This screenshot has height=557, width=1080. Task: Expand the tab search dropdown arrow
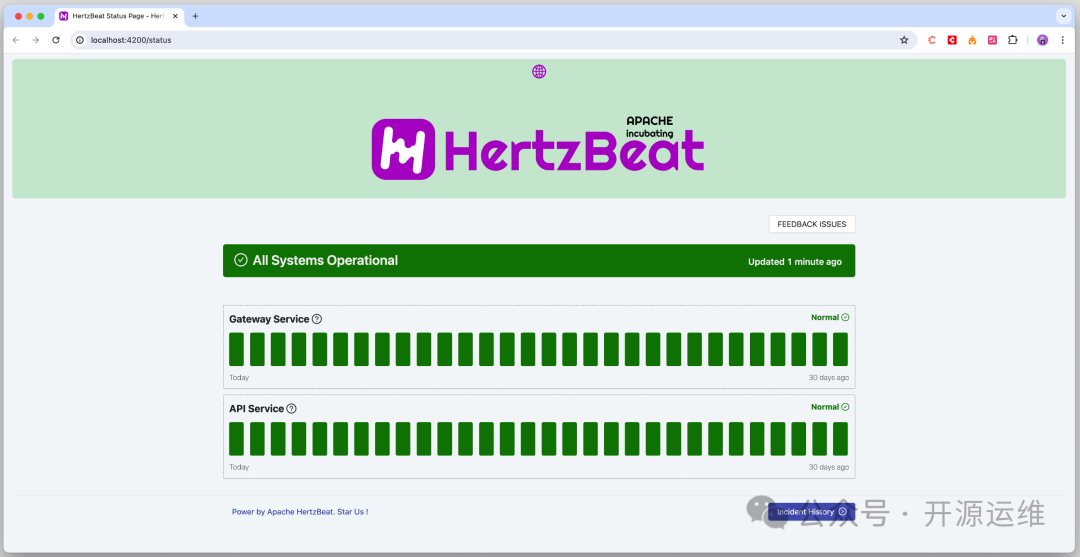[x=1063, y=16]
